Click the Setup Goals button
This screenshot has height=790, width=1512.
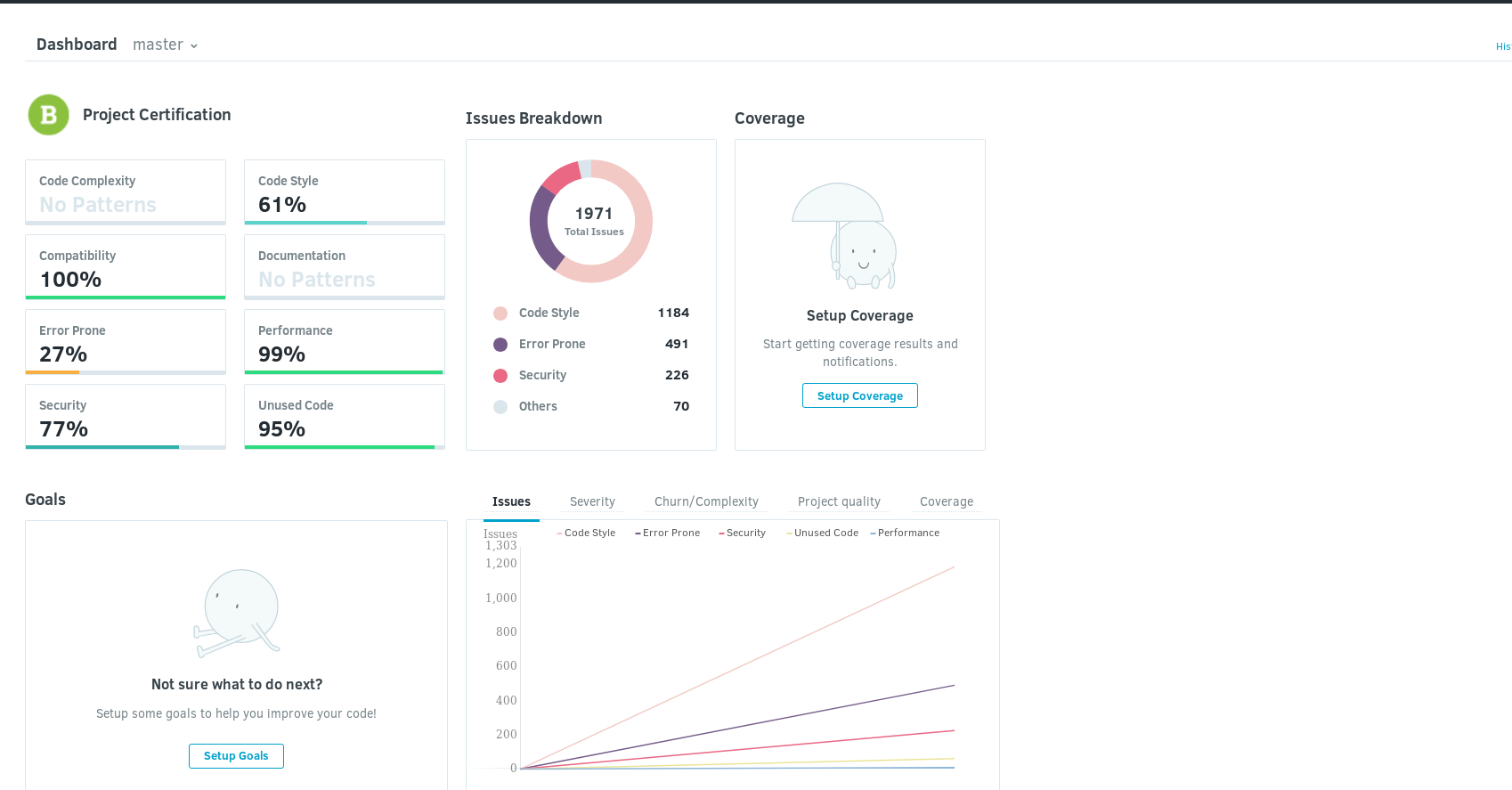tap(236, 756)
